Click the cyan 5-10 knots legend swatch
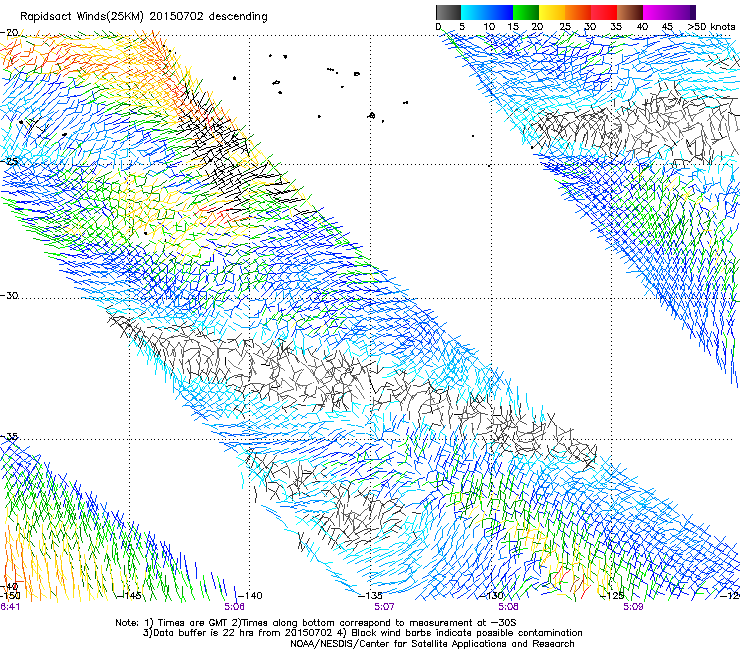This screenshot has height=650, width=740. (x=474, y=12)
